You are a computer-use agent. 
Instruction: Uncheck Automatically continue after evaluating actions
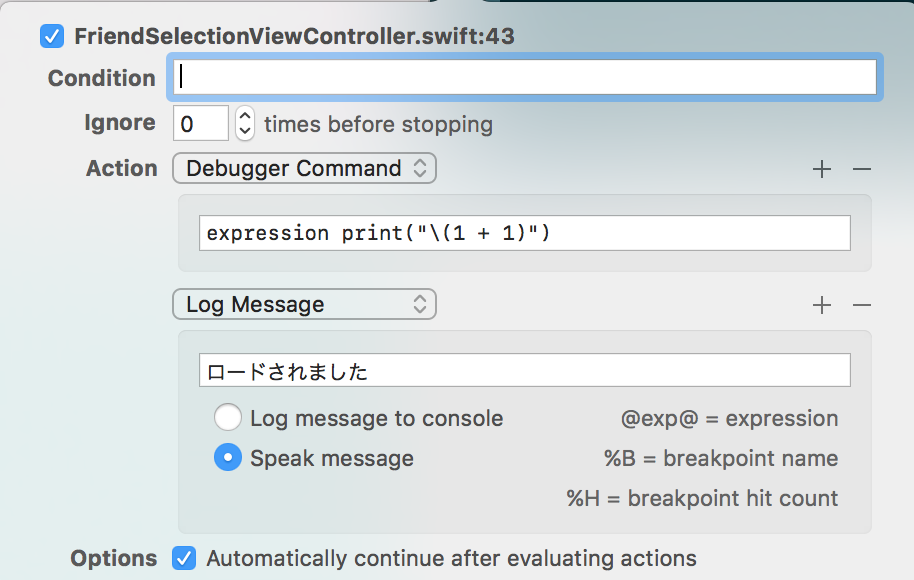pos(184,558)
